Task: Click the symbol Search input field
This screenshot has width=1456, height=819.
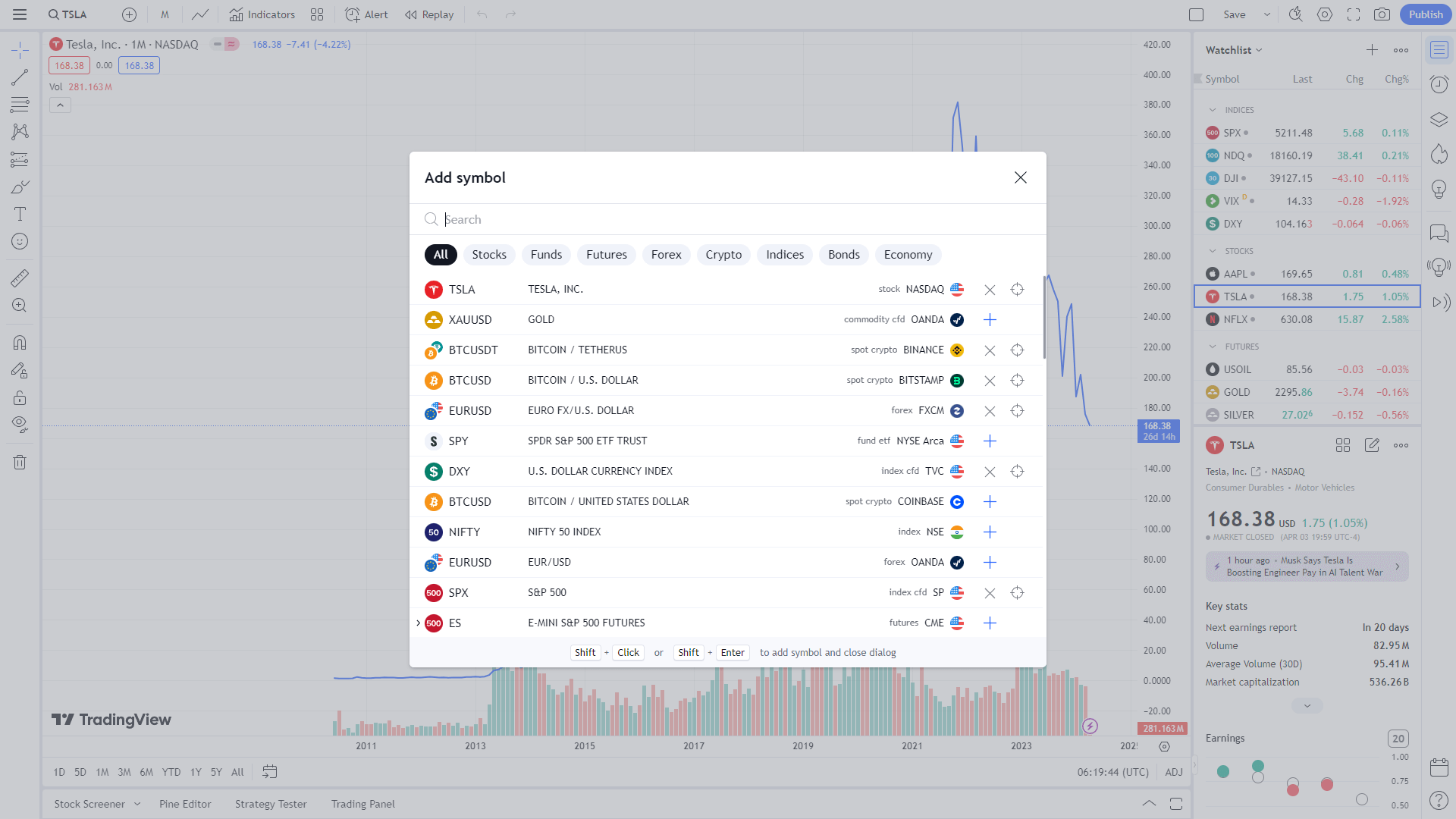Action: 728,220
